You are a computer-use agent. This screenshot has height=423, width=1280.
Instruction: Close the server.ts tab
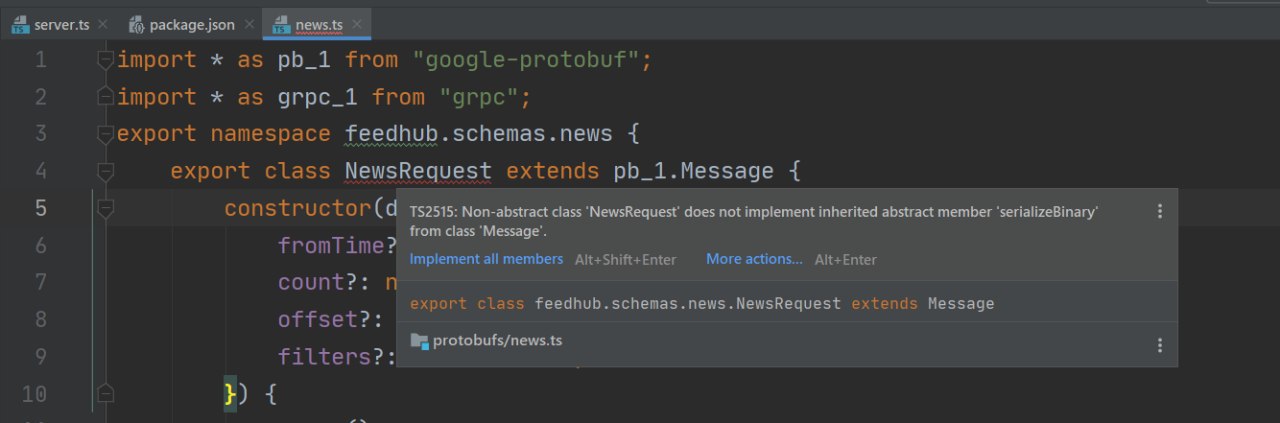click(x=103, y=24)
